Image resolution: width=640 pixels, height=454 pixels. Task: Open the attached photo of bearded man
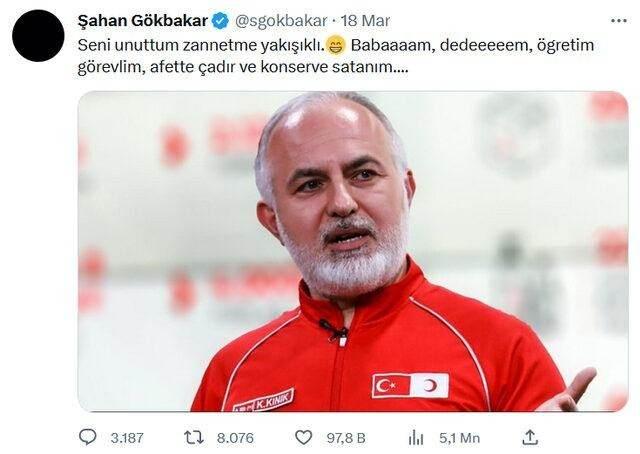(353, 251)
